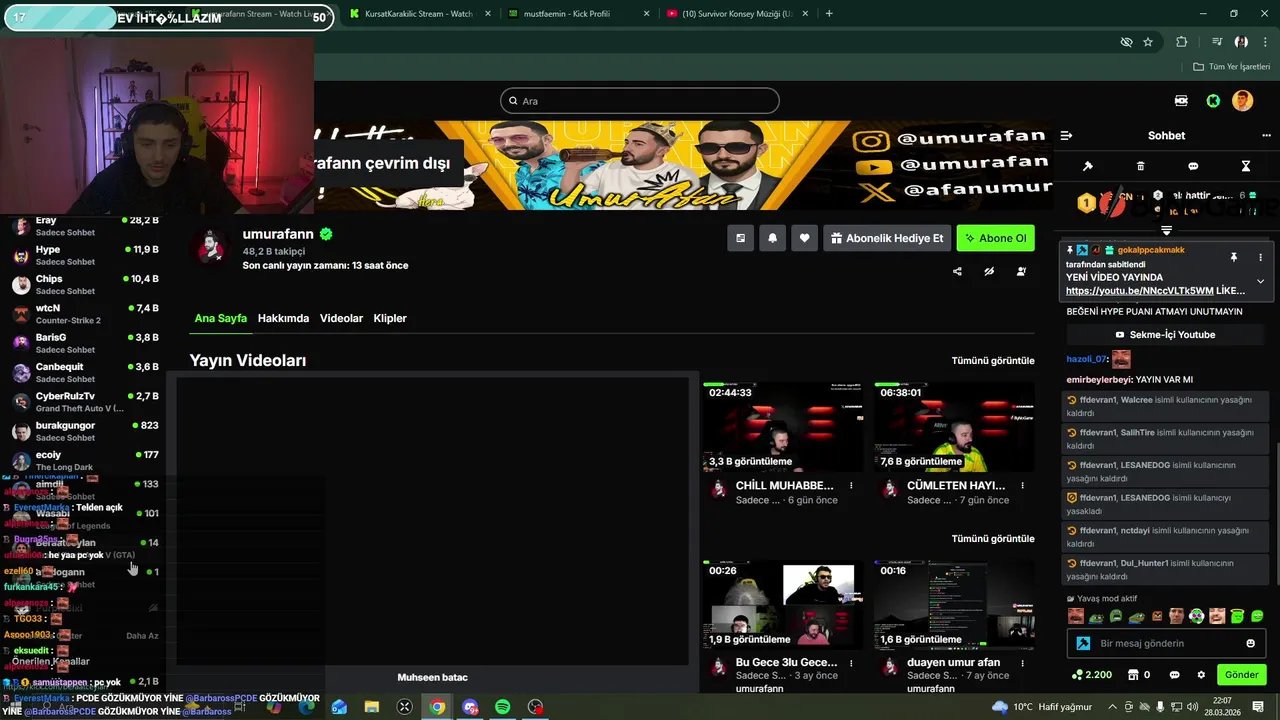Open the emoji picker in message box
Screen dimensions: 1280x720
[x=1250, y=643]
